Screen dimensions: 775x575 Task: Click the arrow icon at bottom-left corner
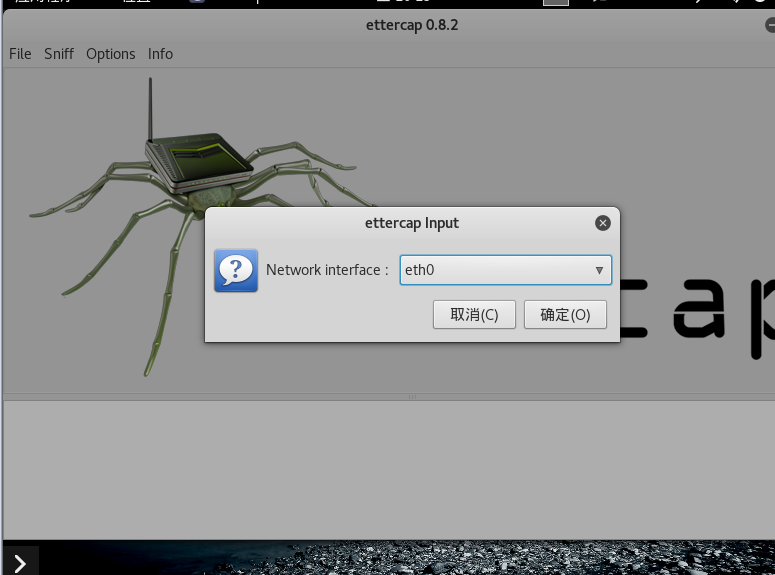pyautogui.click(x=20, y=563)
